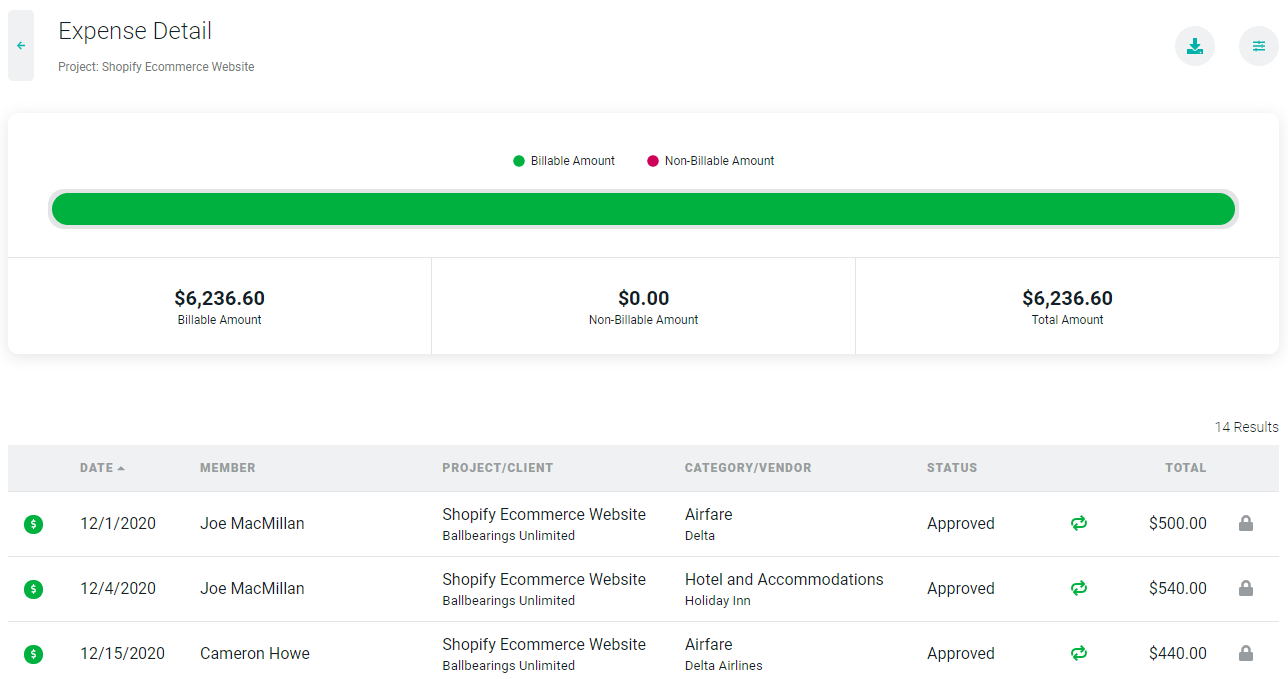Sort by CATEGORY/VENDOR column header
Screen dimensions: 1288x679
748,468
